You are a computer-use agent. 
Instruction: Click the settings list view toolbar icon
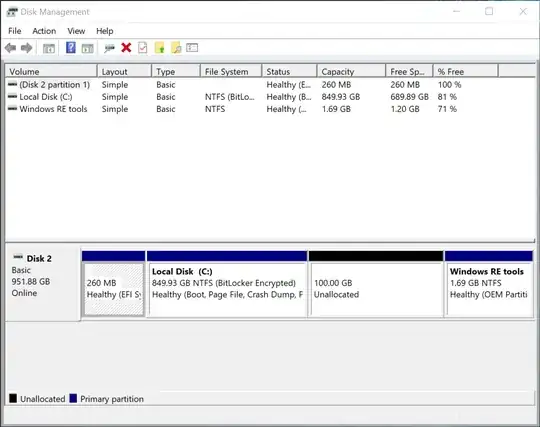[192, 48]
